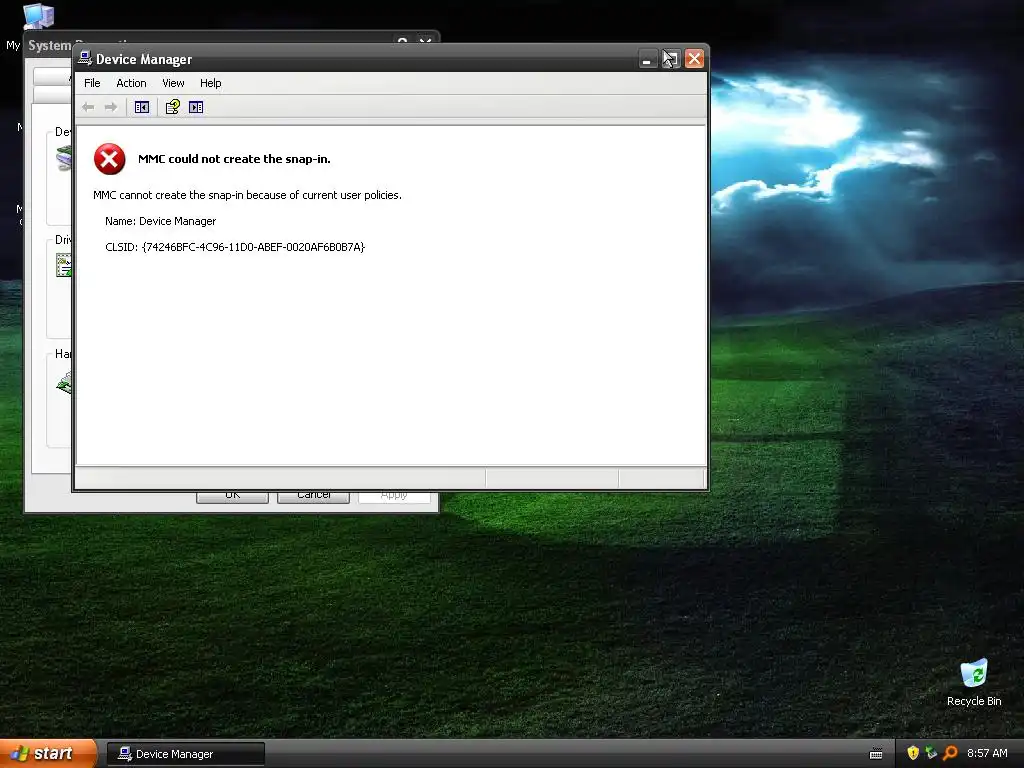Click the CLSID value line

click(x=234, y=247)
